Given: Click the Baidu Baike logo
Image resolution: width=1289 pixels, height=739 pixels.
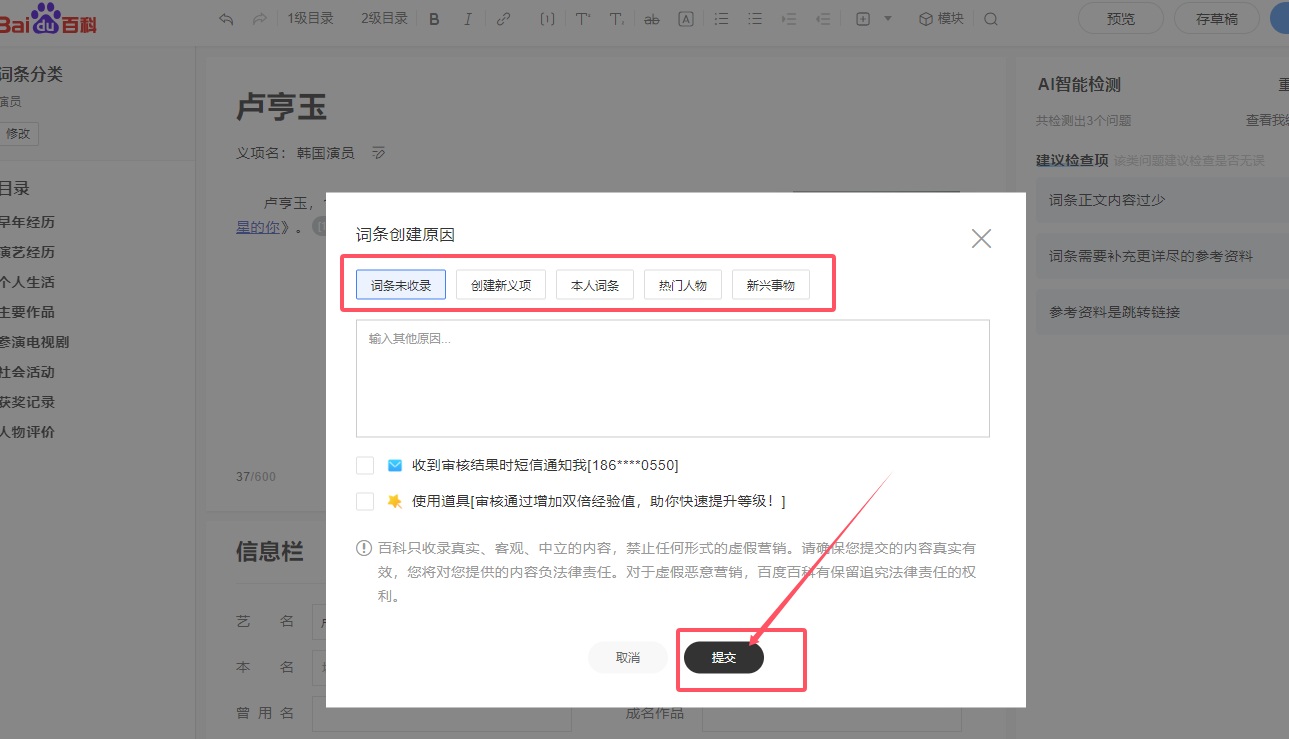Looking at the screenshot, I should point(48,18).
